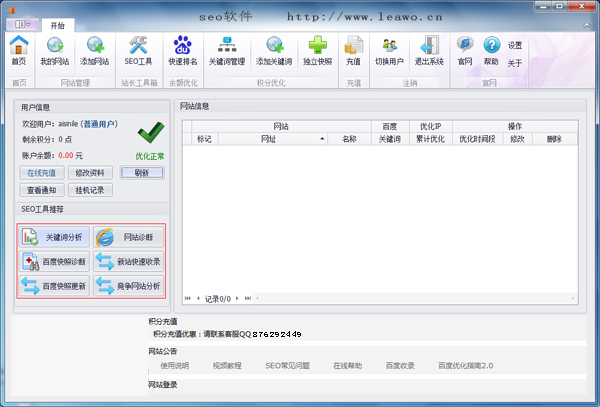The height and width of the screenshot is (407, 600).
Task: Click the 累计优化 column header
Action: tap(430, 139)
